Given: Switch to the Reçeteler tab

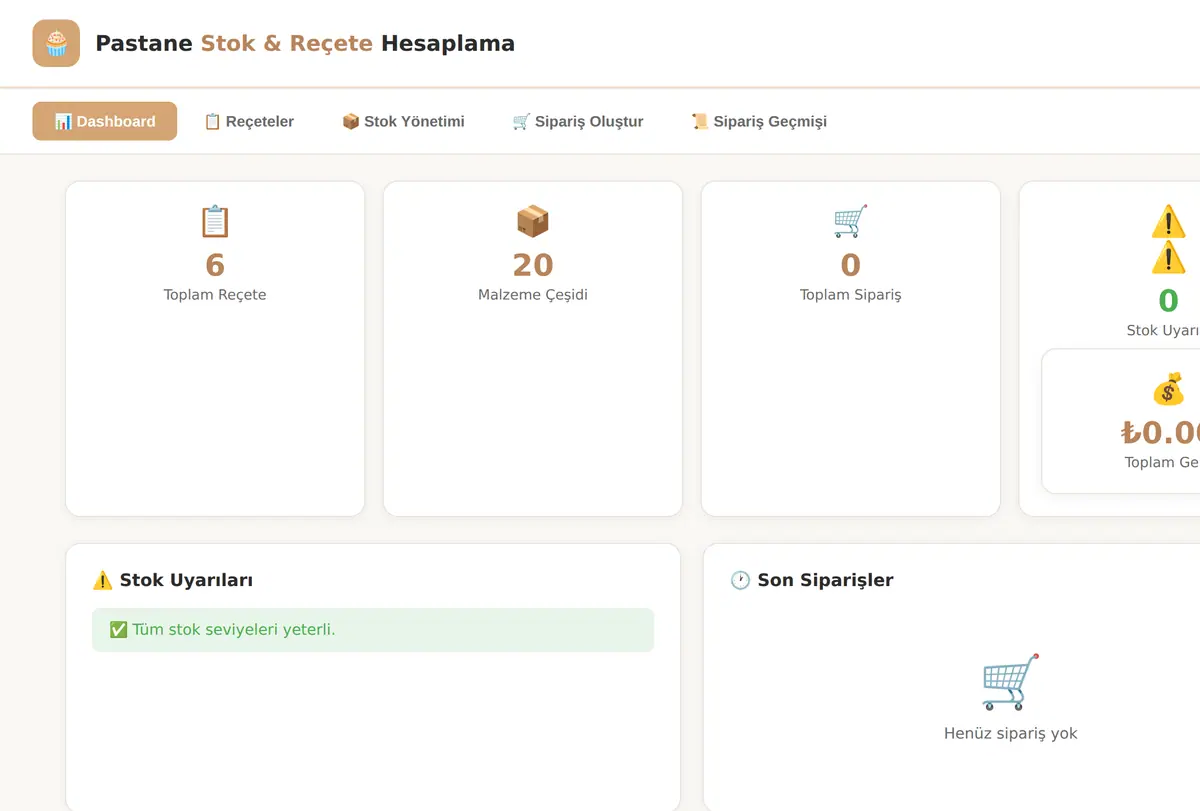Looking at the screenshot, I should [x=249, y=121].
